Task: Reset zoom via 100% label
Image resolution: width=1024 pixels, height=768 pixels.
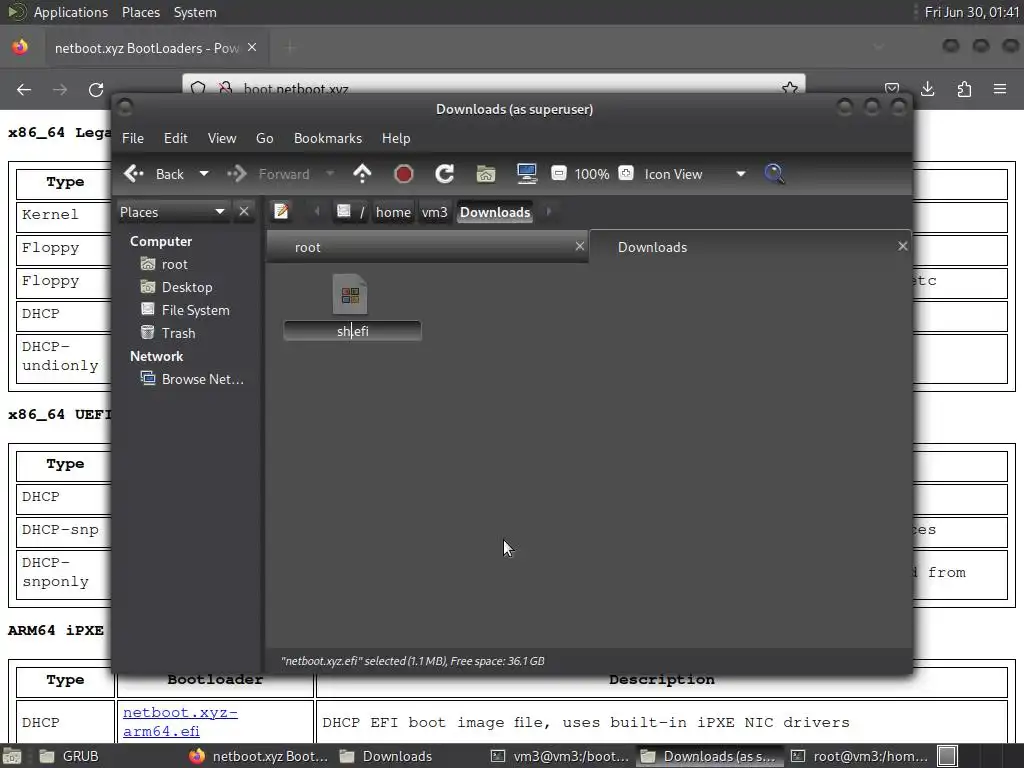Action: [x=592, y=174]
